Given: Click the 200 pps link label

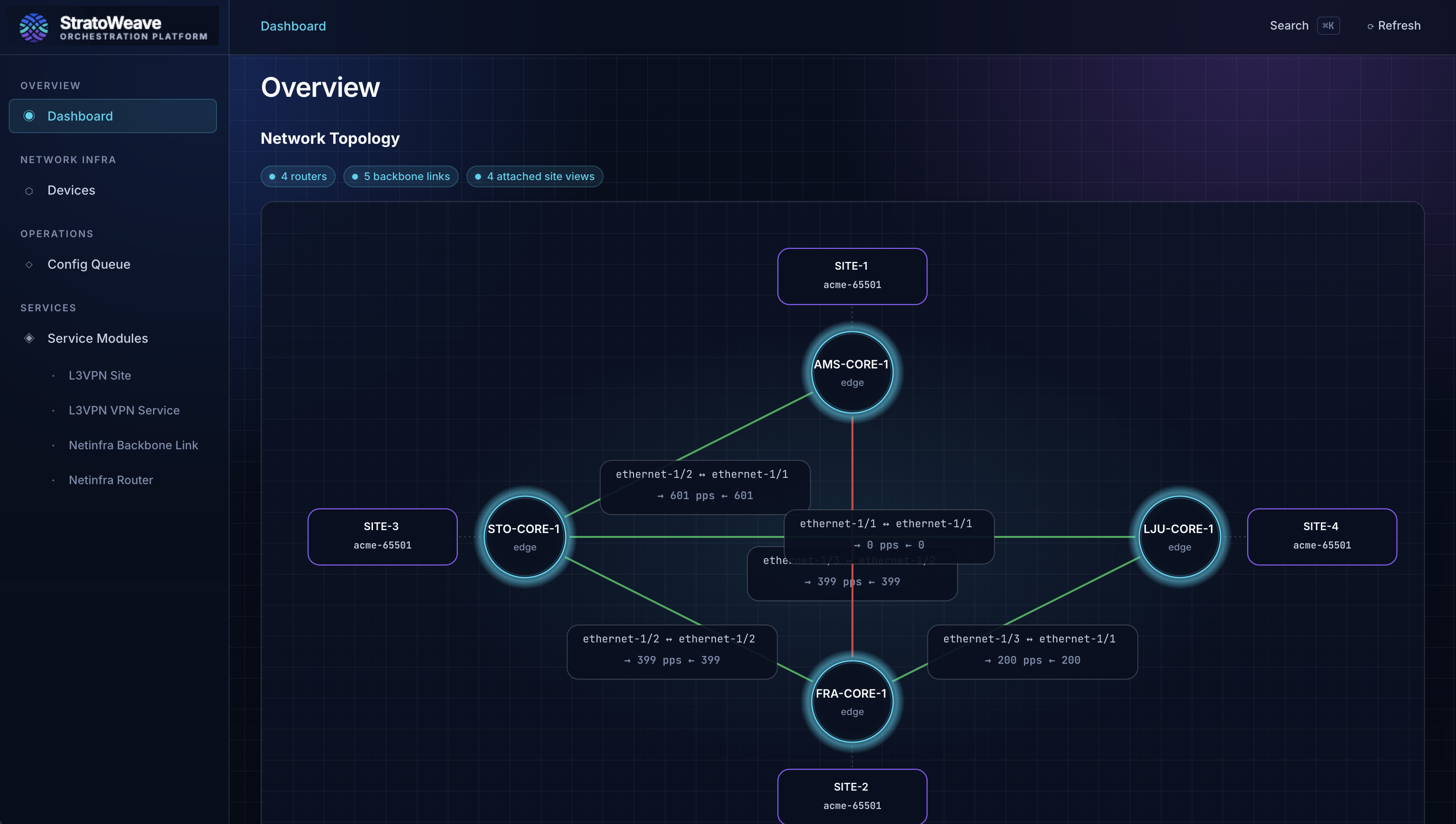Looking at the screenshot, I should point(1032,652).
